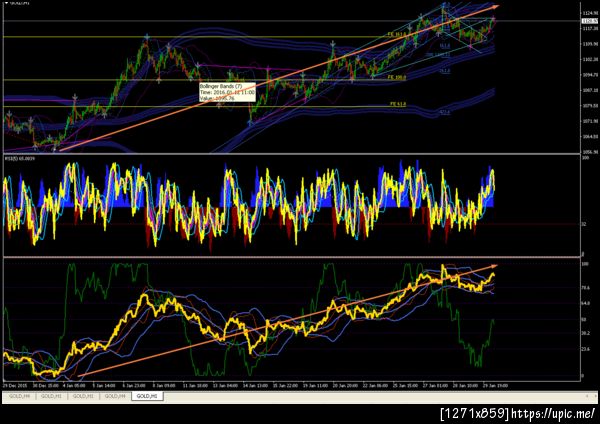Click the separator between price and RSI panes

(x=291, y=154)
